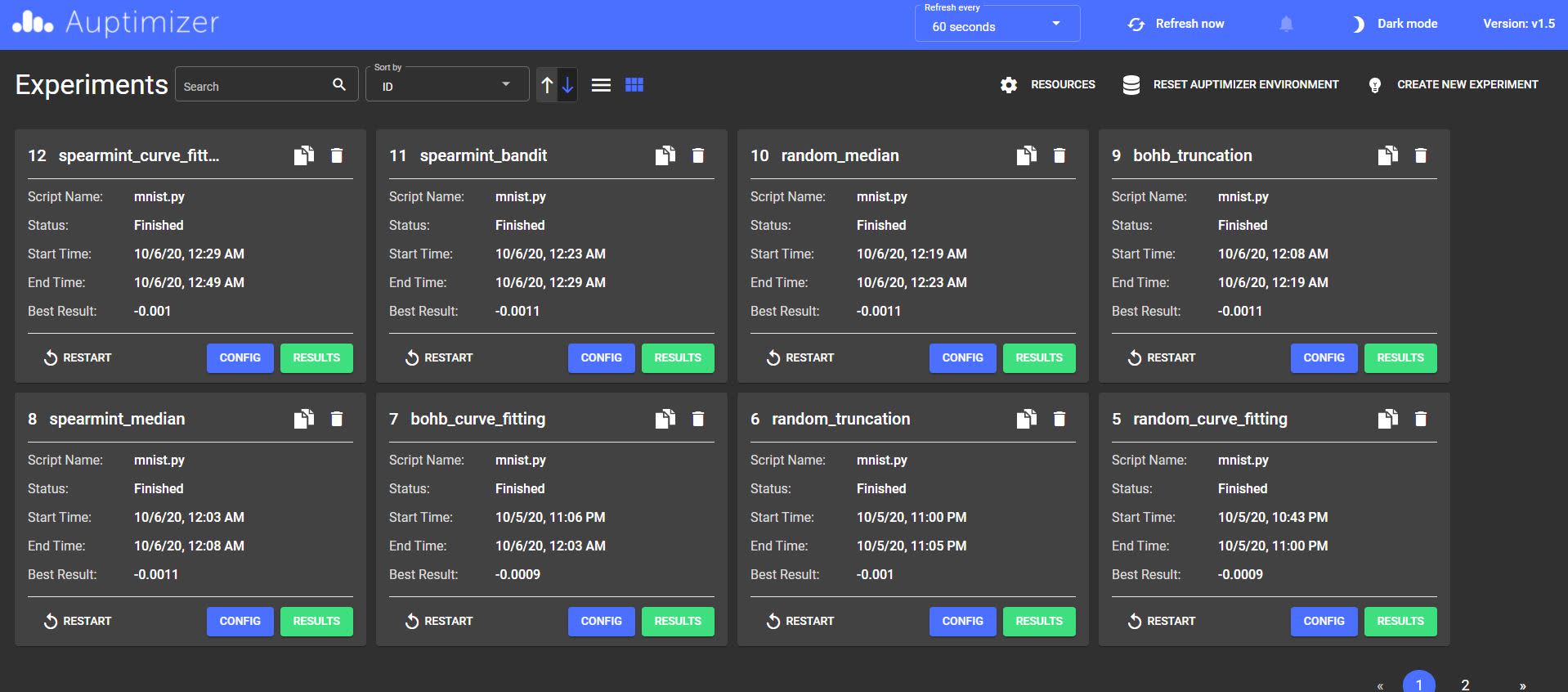1568x692 pixels.
Task: Sort experiments in descending order
Action: pyautogui.click(x=567, y=84)
